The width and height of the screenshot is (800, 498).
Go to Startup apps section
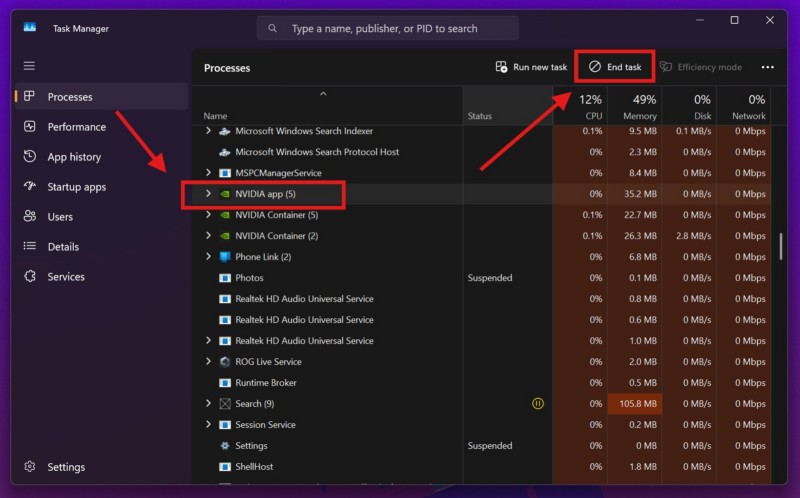point(76,187)
